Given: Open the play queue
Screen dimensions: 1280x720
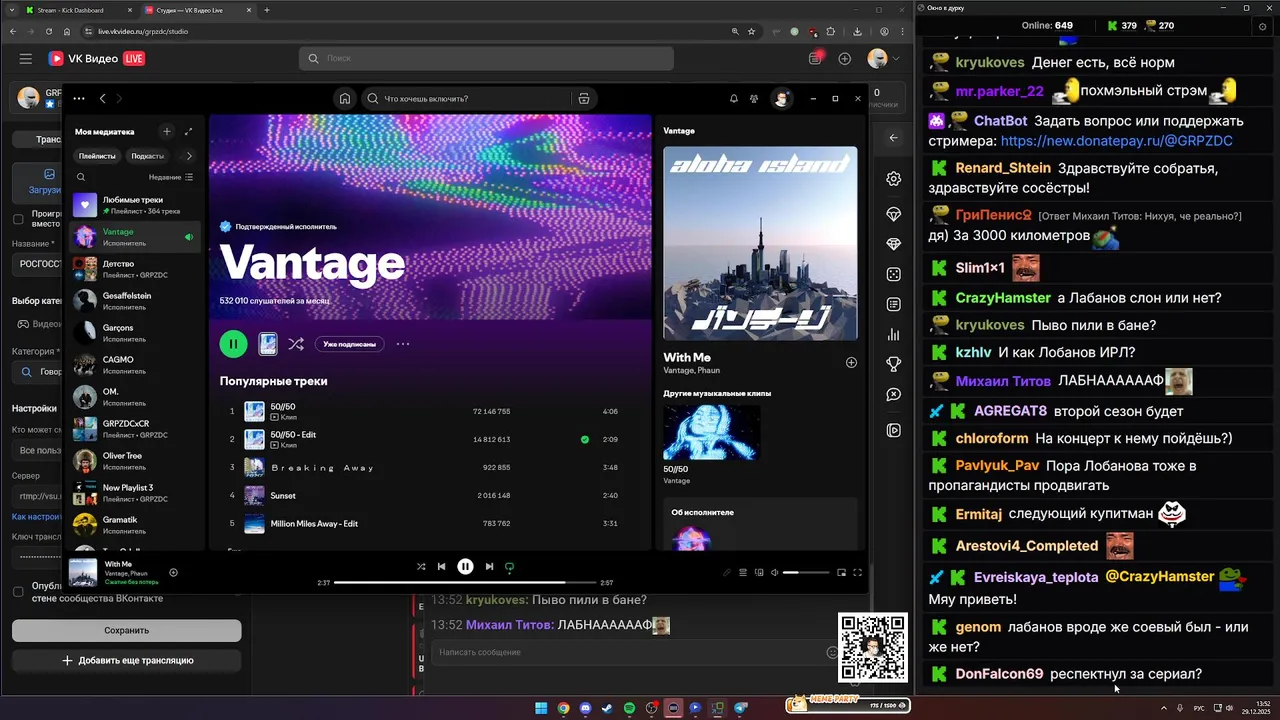Looking at the screenshot, I should coord(743,573).
